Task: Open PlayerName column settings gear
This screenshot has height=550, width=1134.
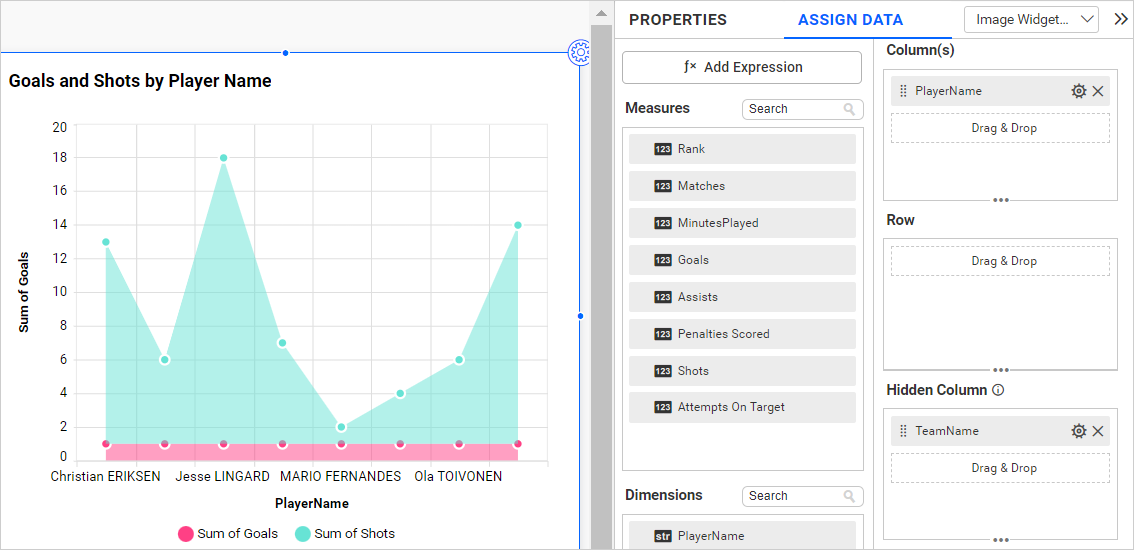Action: pyautogui.click(x=1078, y=91)
